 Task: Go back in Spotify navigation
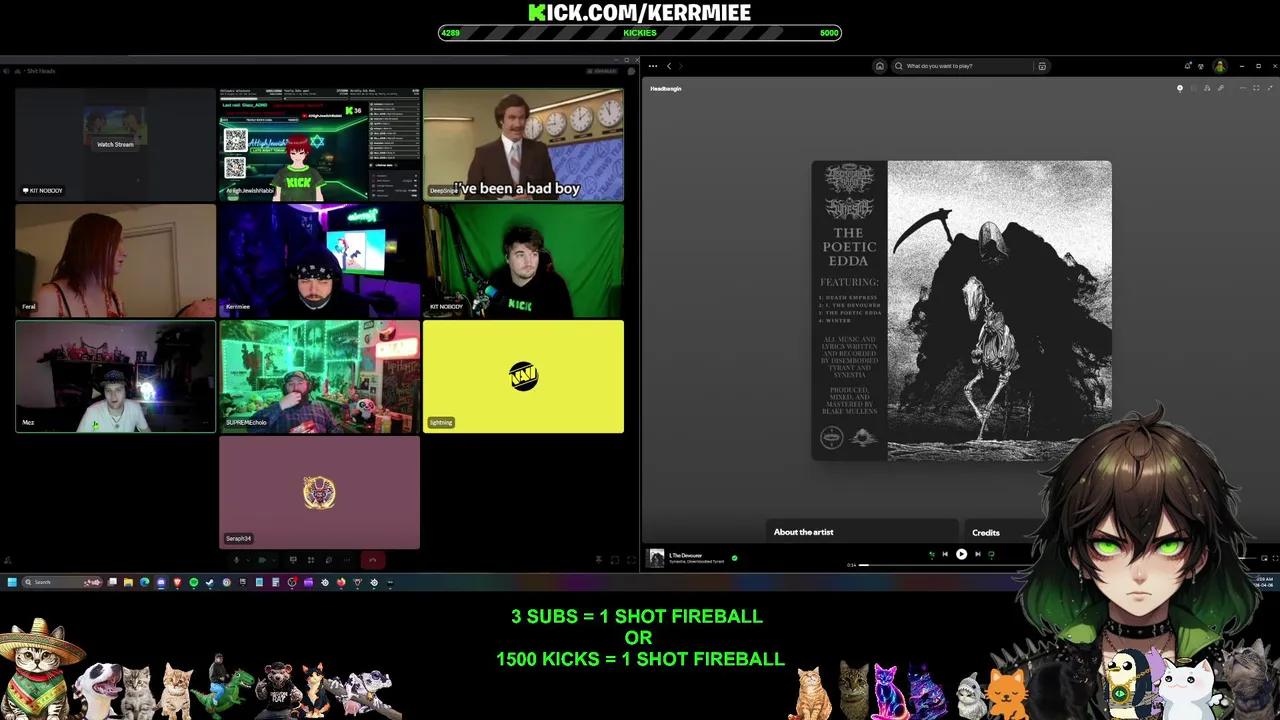(669, 66)
